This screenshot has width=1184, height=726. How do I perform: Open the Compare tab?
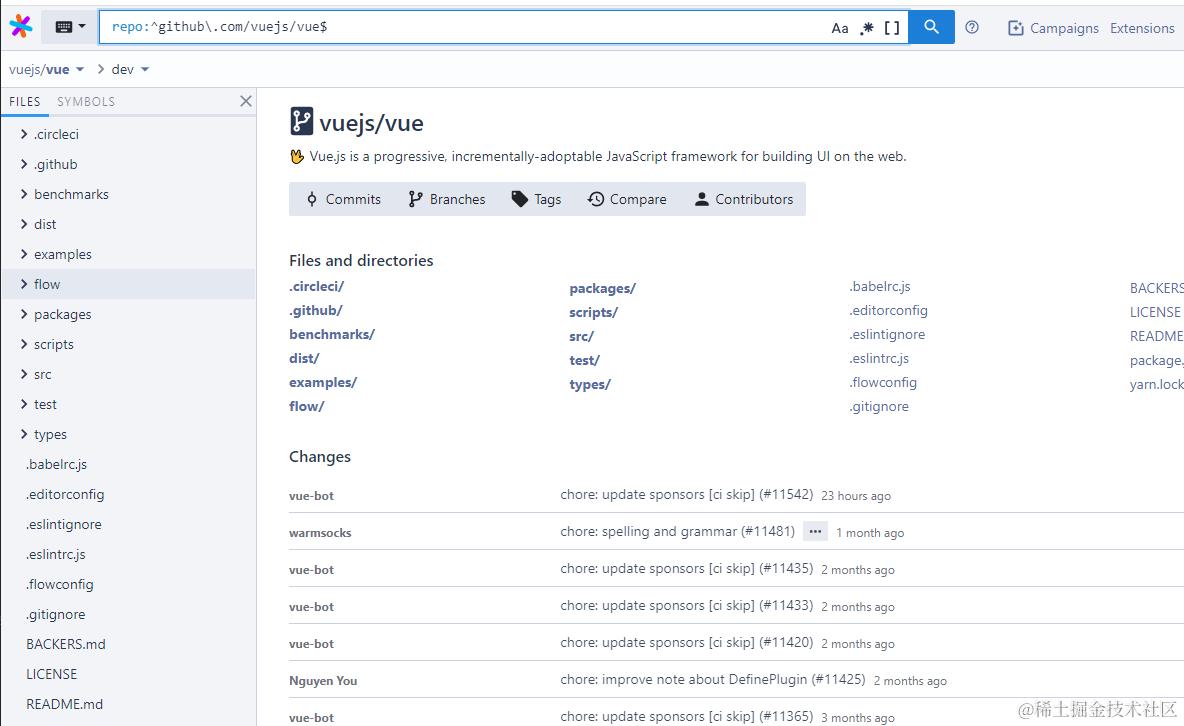pos(627,199)
